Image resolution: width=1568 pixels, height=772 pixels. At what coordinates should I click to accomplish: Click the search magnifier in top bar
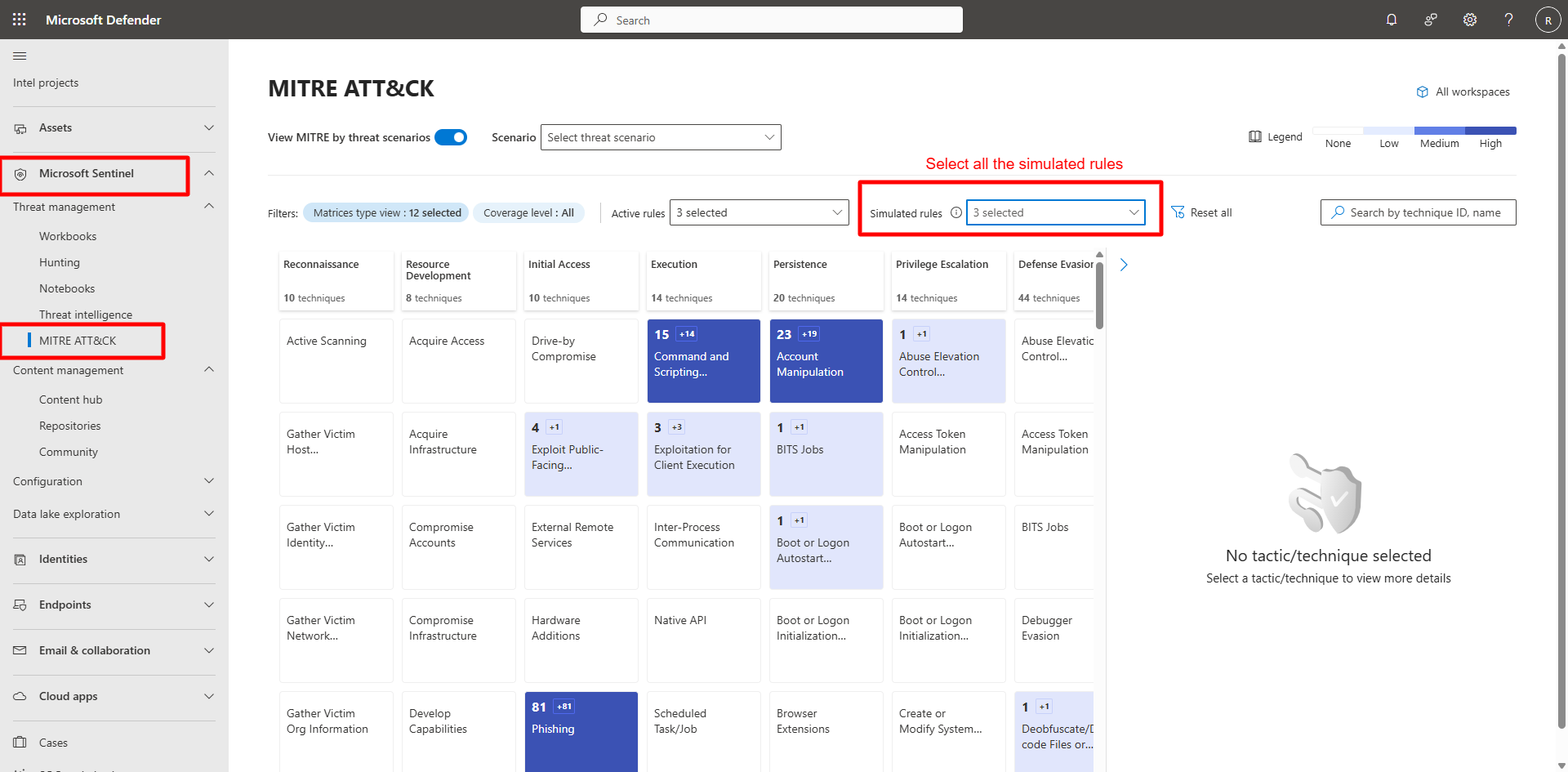click(601, 20)
